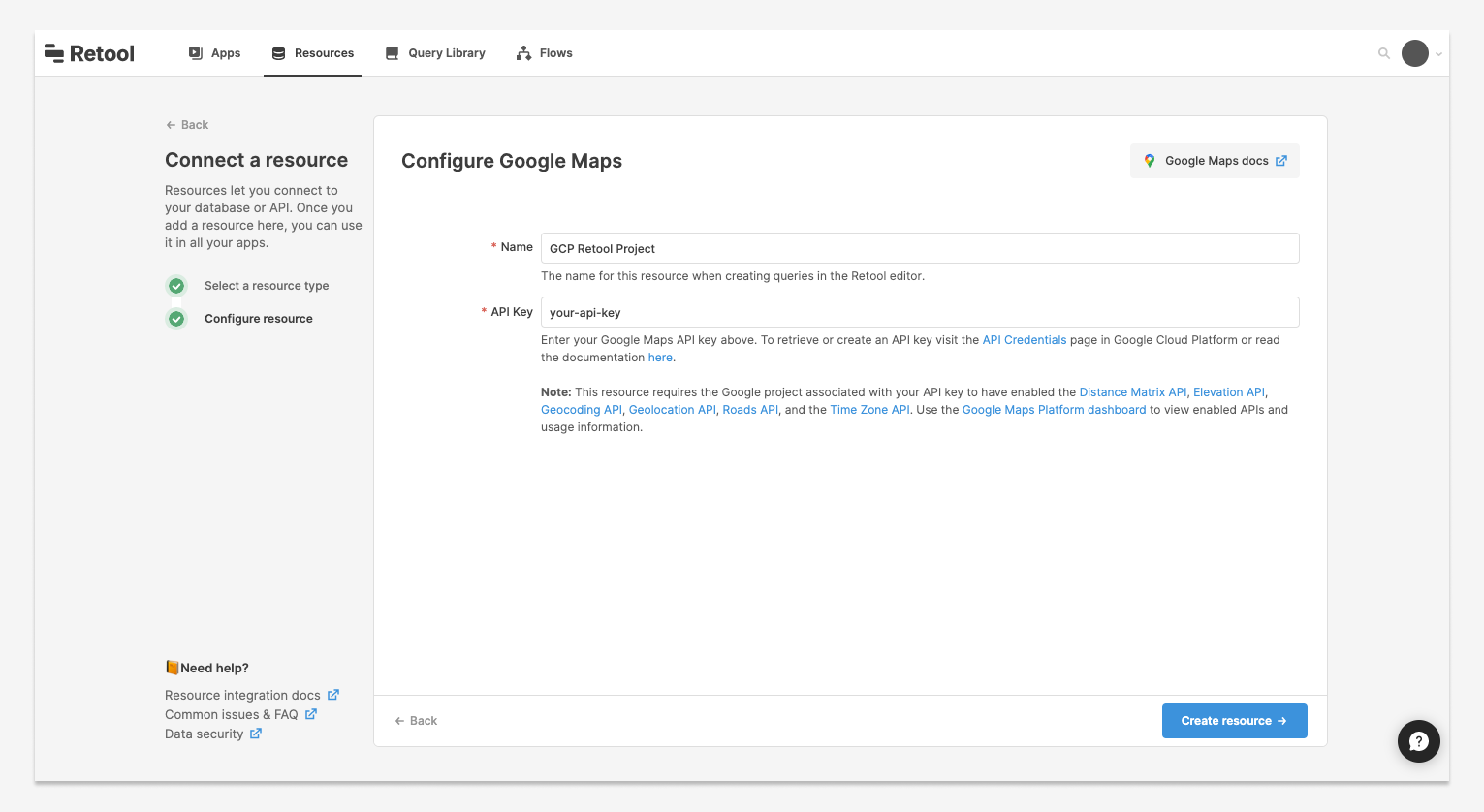Open the Query Library tab

[x=435, y=53]
